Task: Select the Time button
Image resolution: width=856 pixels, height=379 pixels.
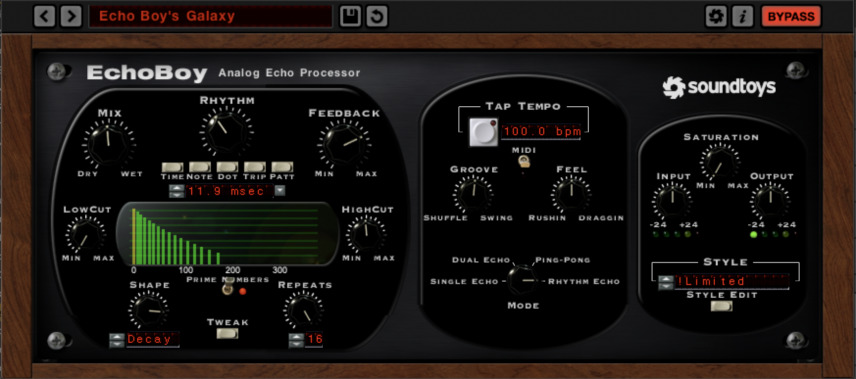Action: [173, 167]
